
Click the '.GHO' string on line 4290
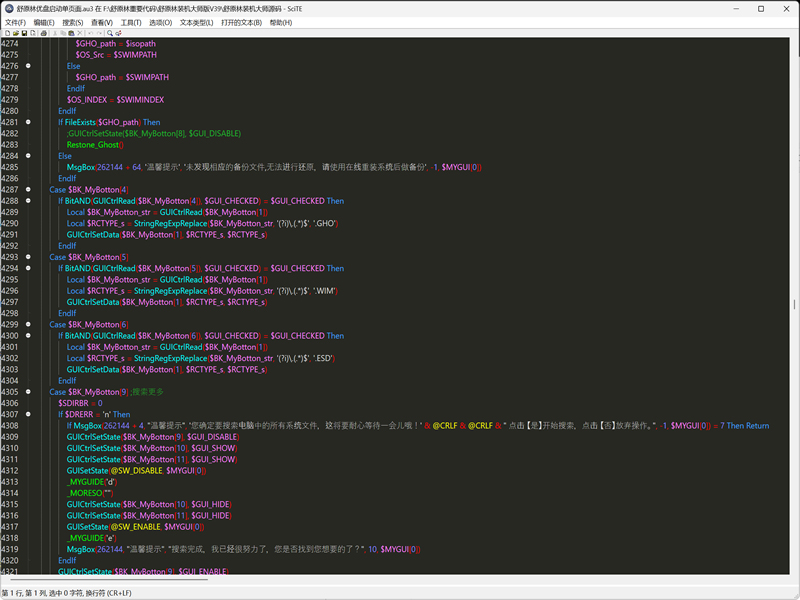tap(325, 223)
